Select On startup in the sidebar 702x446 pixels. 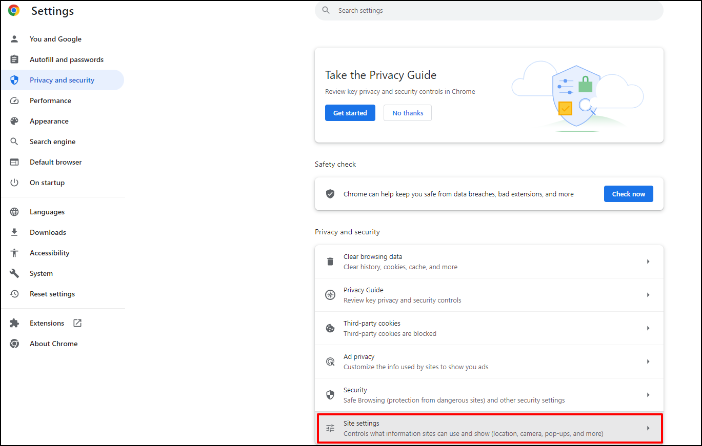[x=47, y=183]
